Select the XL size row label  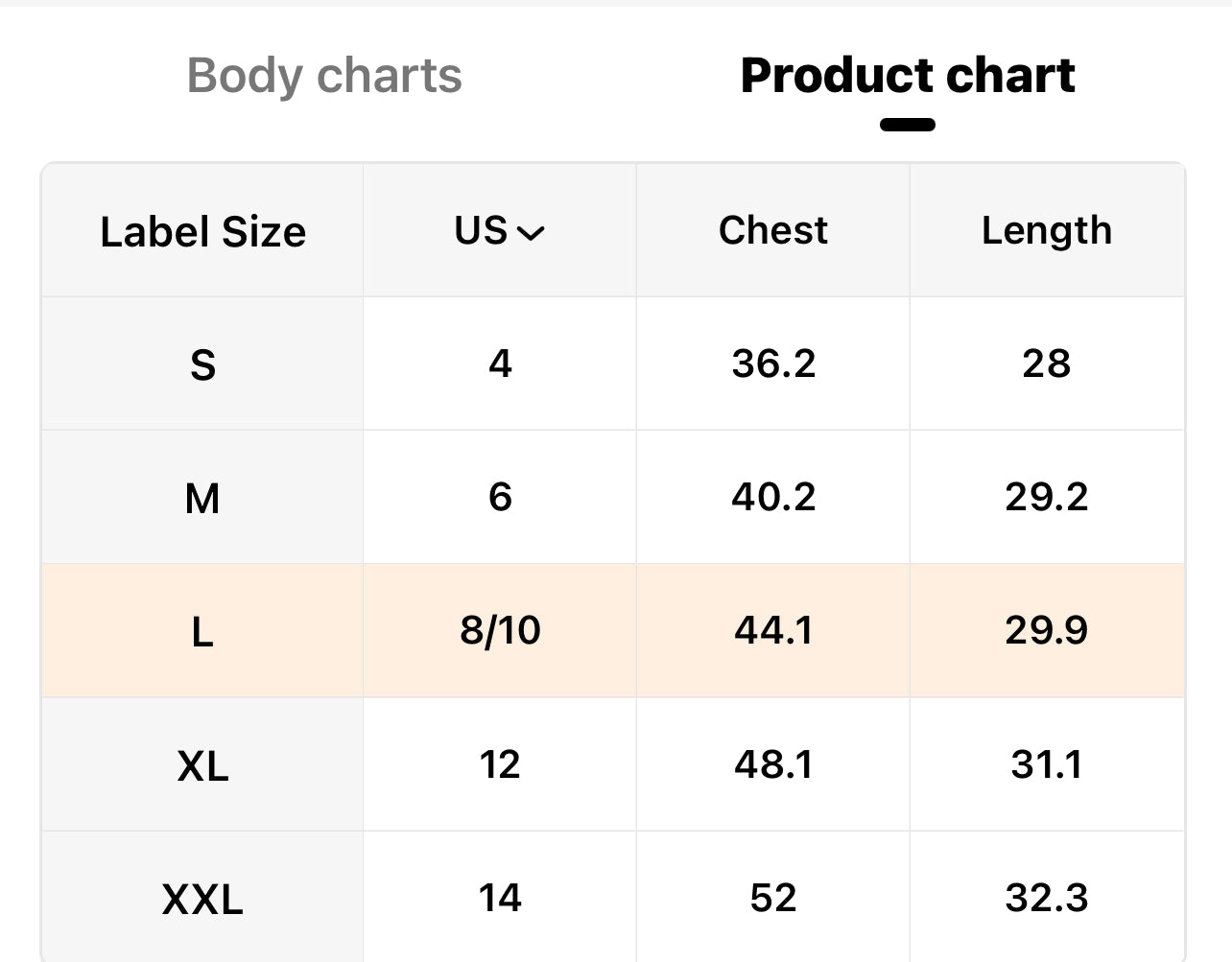pyautogui.click(x=202, y=765)
